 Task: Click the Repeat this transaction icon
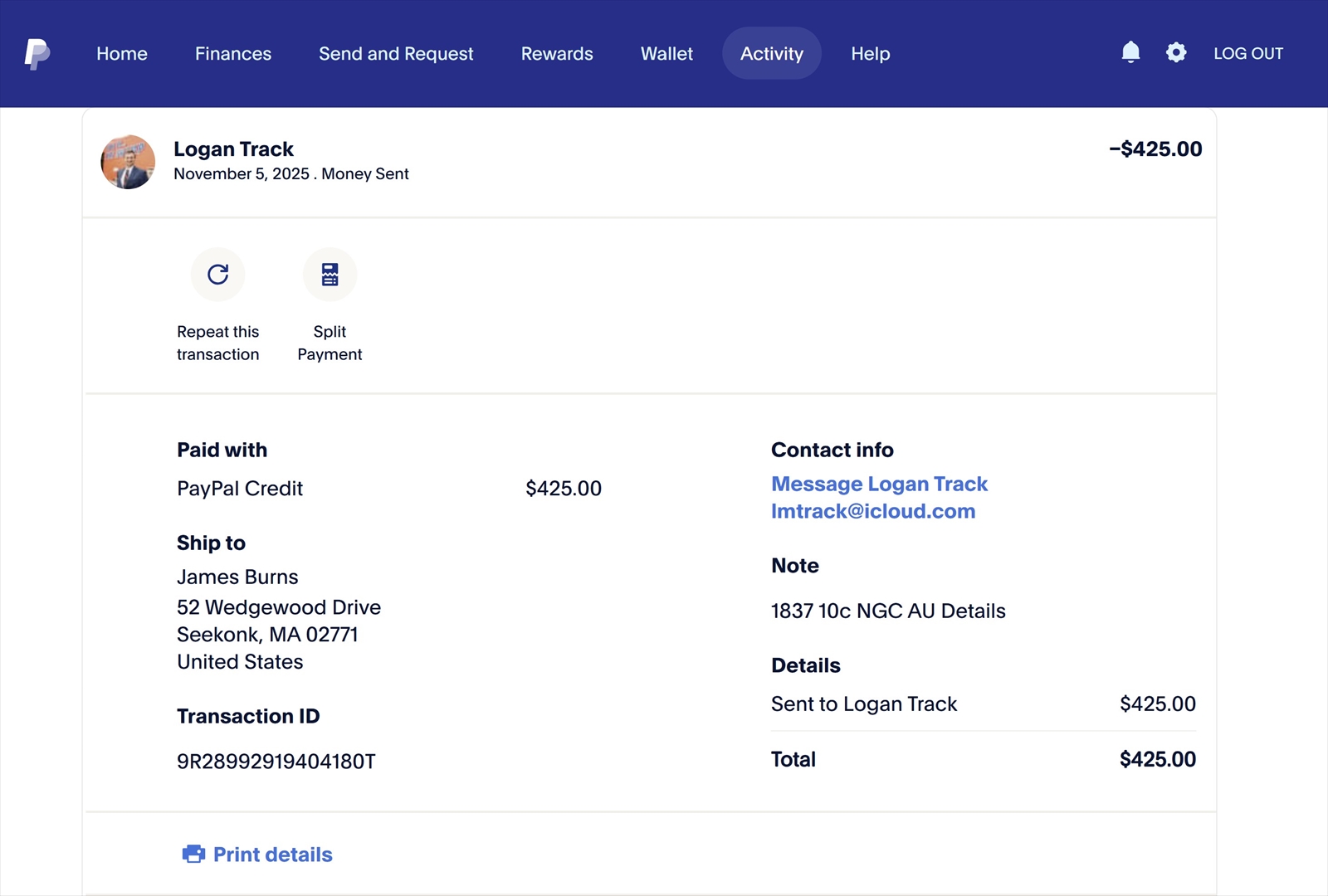coord(217,275)
